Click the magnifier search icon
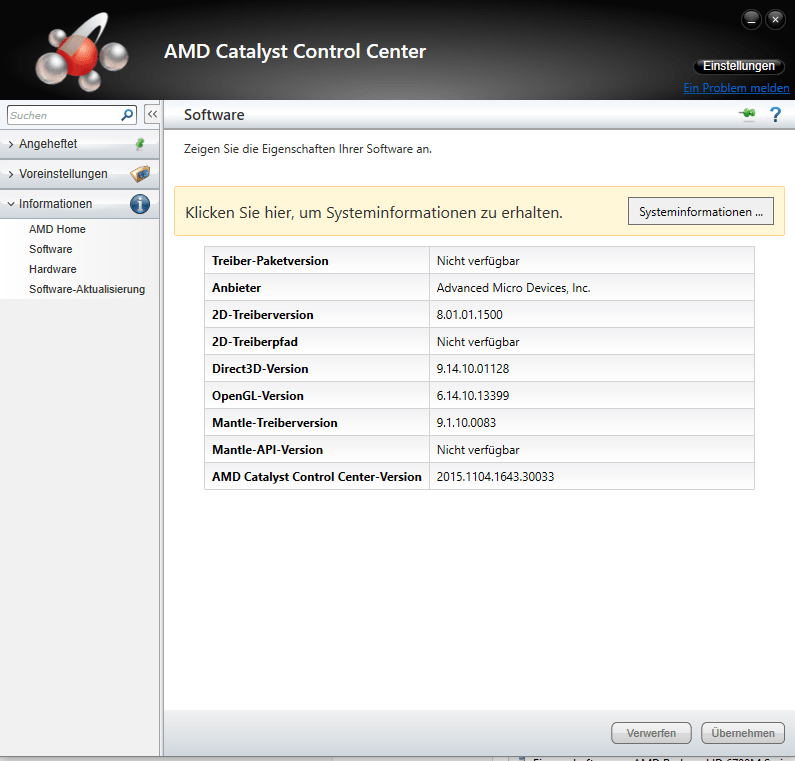This screenshot has height=761, width=795. [x=127, y=115]
